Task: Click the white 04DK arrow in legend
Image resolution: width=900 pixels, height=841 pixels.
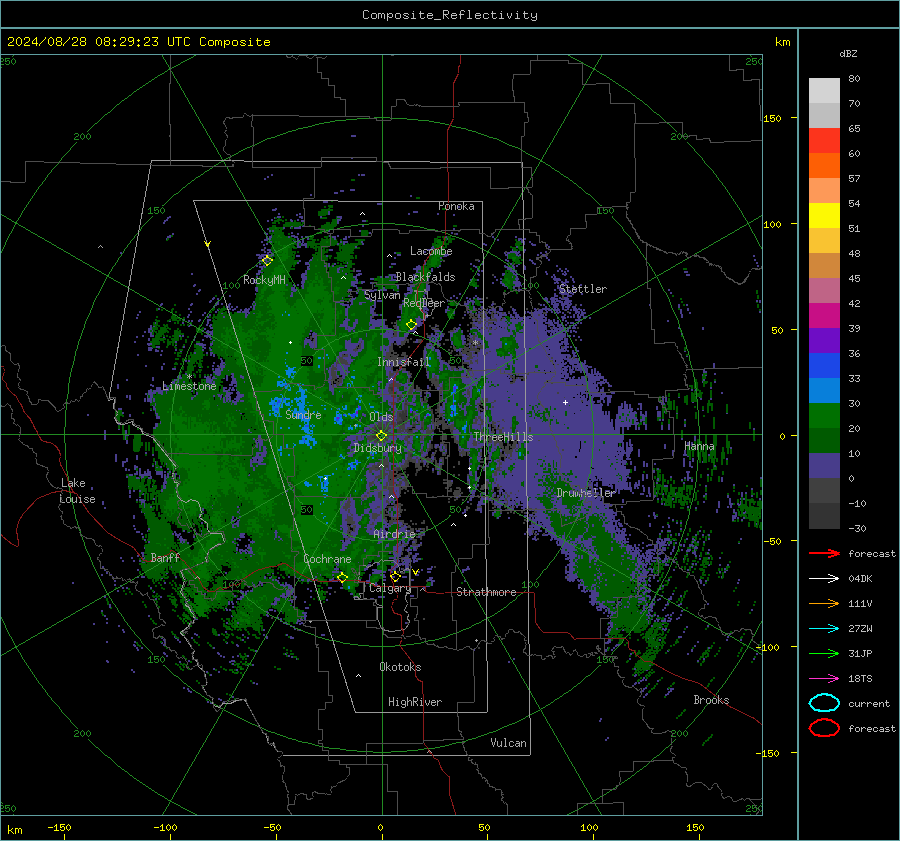Action: click(x=824, y=578)
